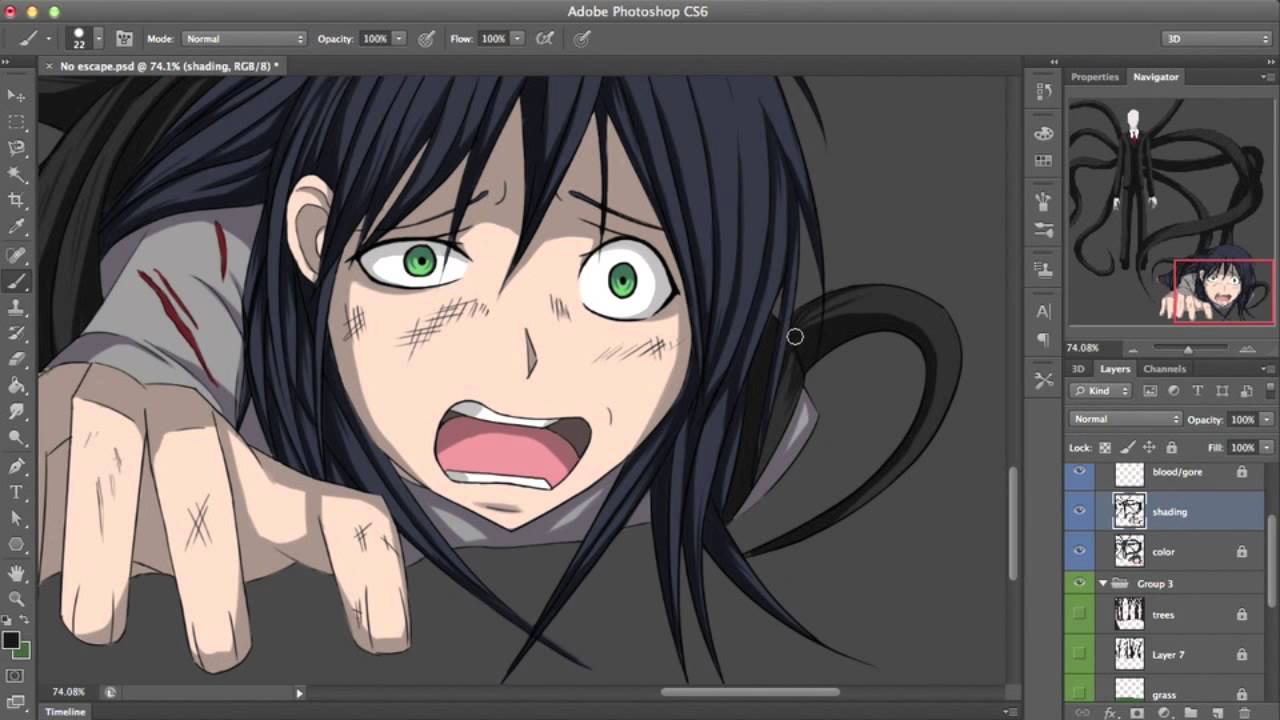Image resolution: width=1280 pixels, height=720 pixels.
Task: Select the Healing Brush tool
Action: [x=16, y=256]
